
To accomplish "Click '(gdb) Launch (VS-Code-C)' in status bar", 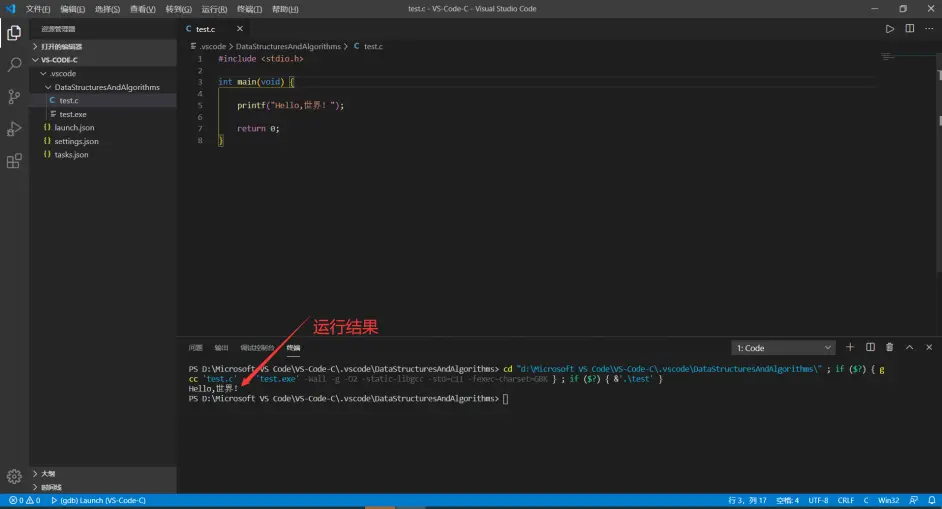I will (102, 500).
